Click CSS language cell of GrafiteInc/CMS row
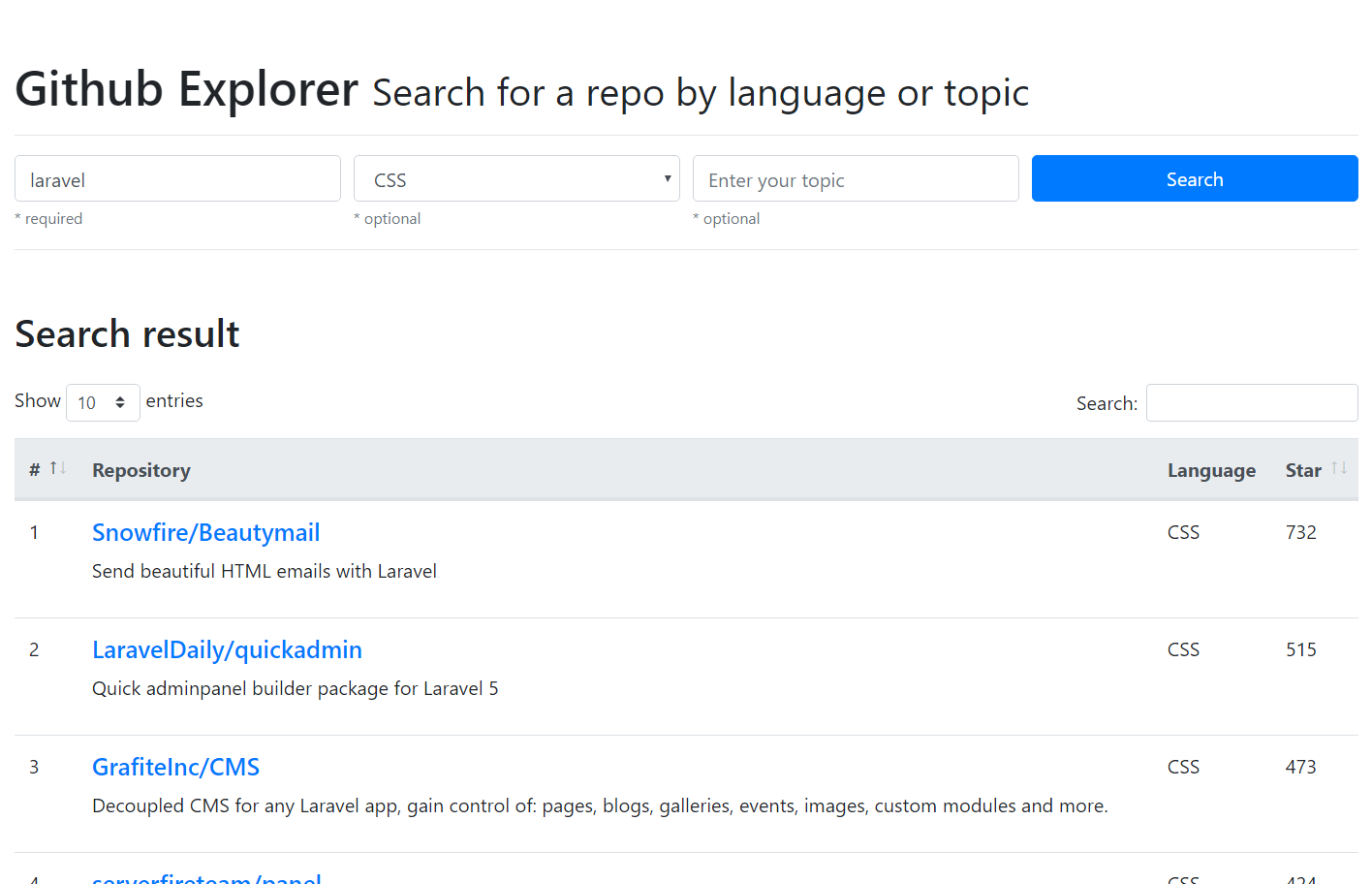The height and width of the screenshot is (884, 1372). 1183,767
